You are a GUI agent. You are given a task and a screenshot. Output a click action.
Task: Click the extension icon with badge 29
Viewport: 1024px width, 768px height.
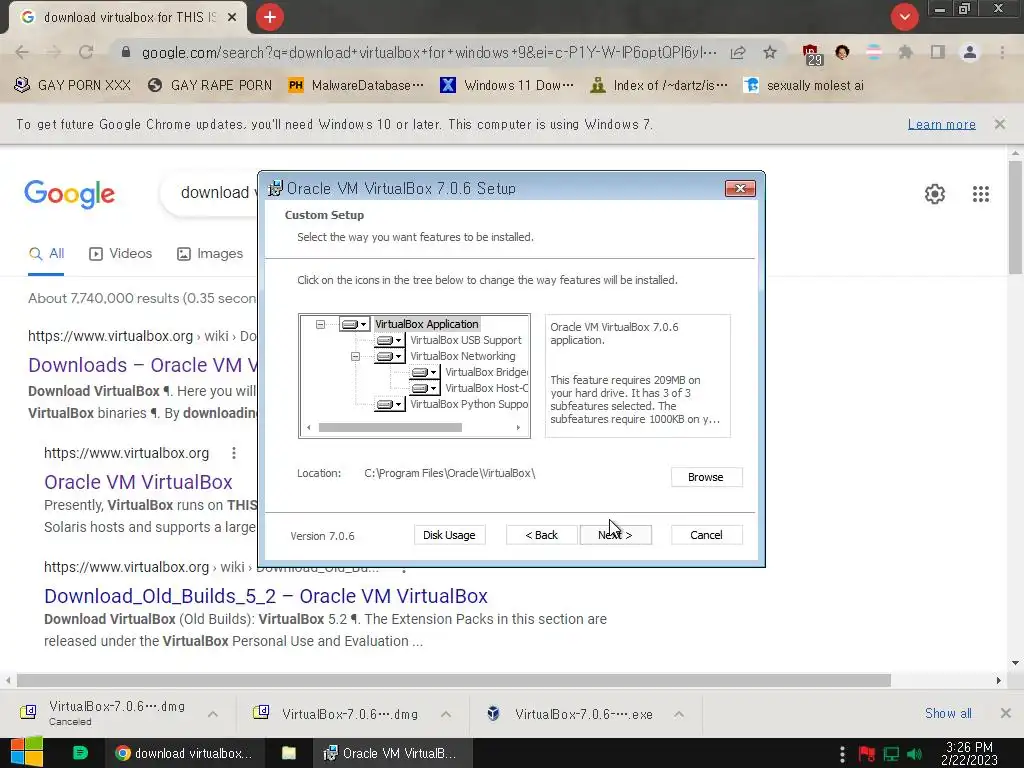[x=812, y=54]
